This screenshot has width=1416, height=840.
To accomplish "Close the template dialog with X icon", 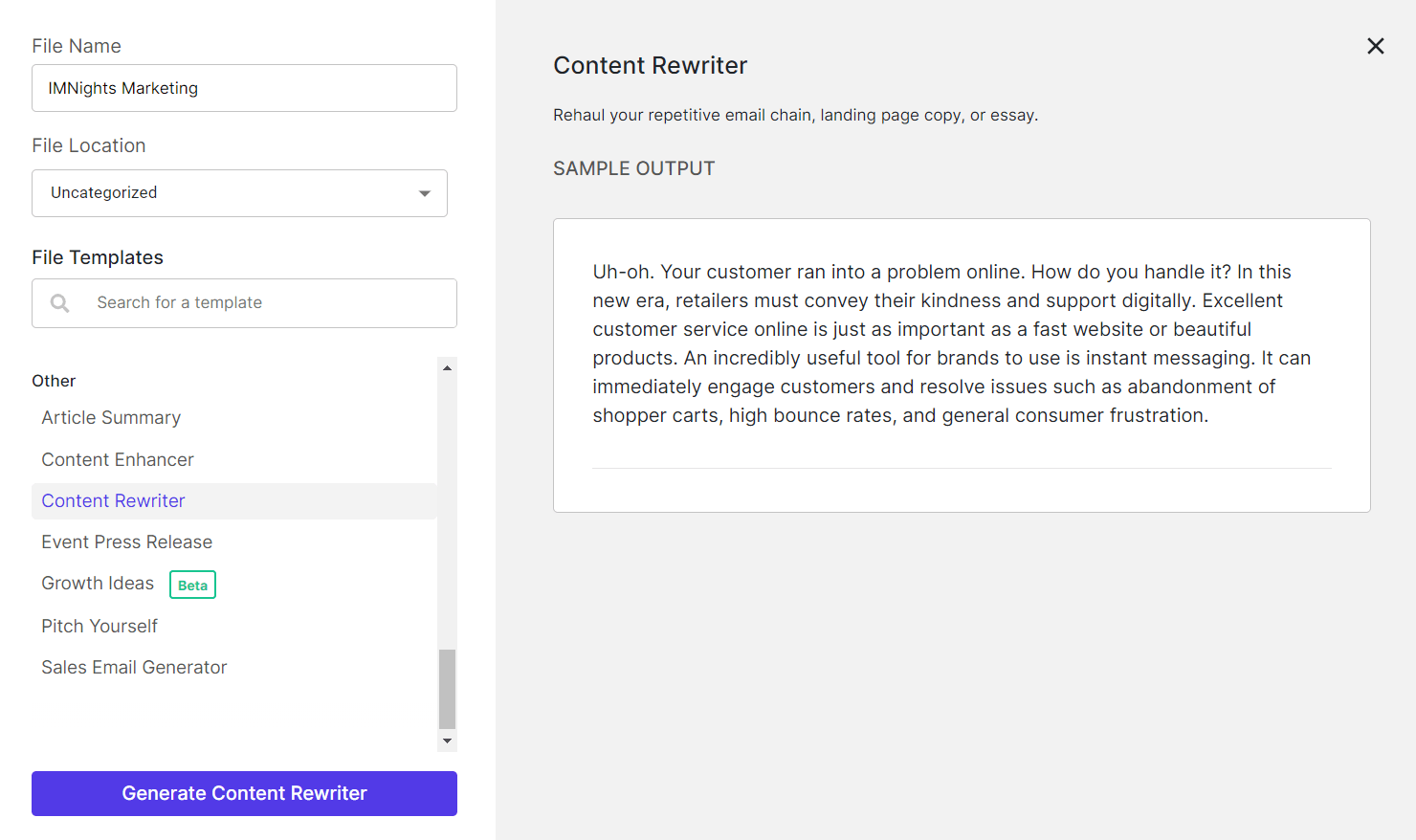I will pos(1375,46).
